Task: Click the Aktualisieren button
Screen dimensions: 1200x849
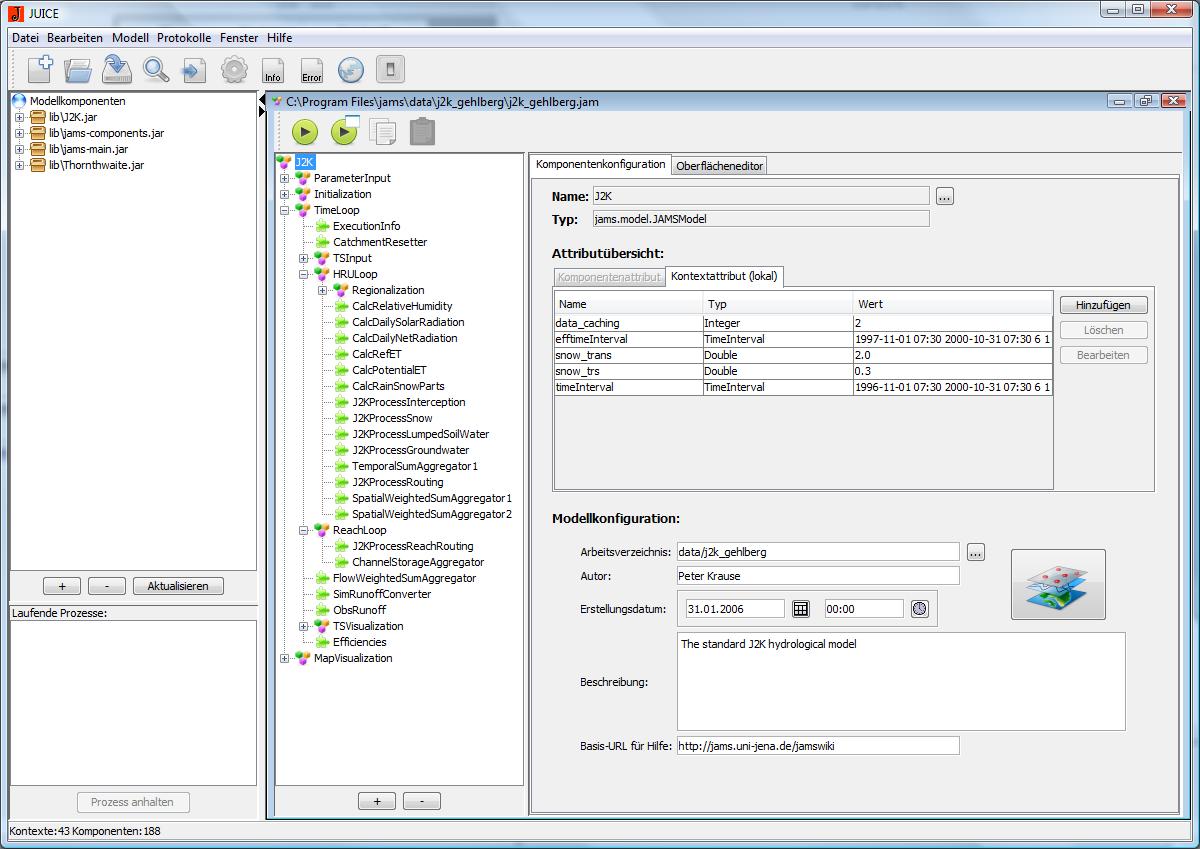Action: [178, 586]
